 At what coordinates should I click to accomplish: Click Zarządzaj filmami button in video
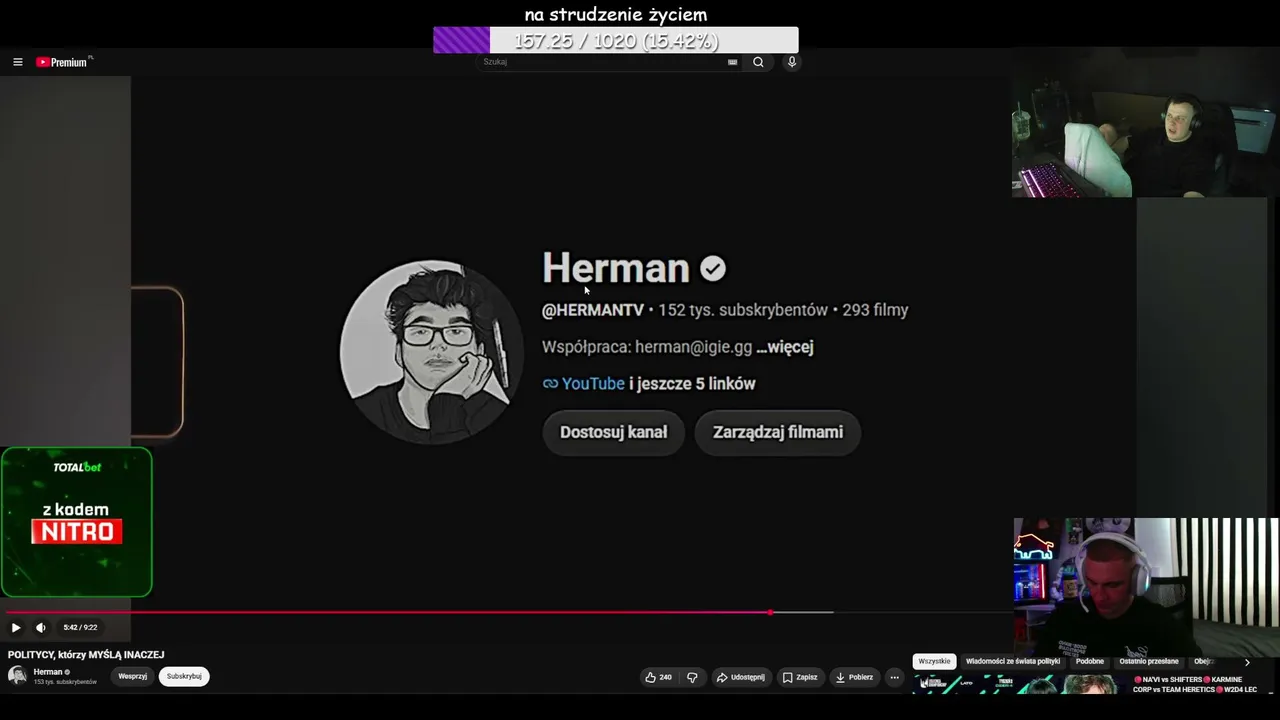coord(778,432)
